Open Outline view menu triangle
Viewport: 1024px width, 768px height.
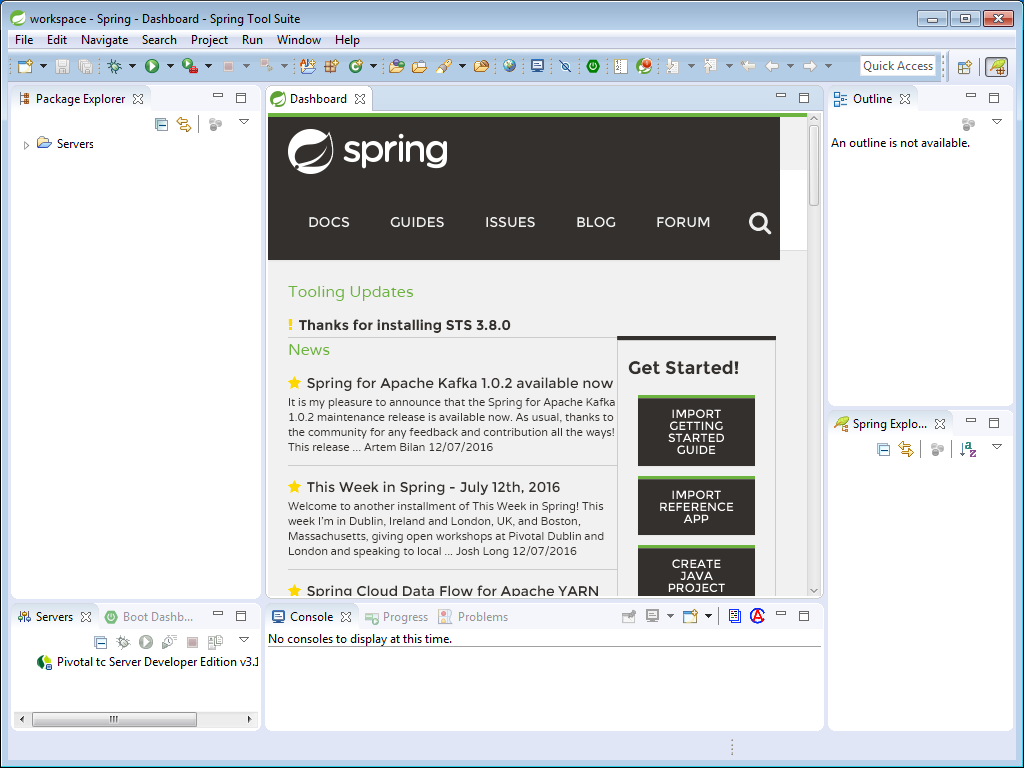click(997, 122)
